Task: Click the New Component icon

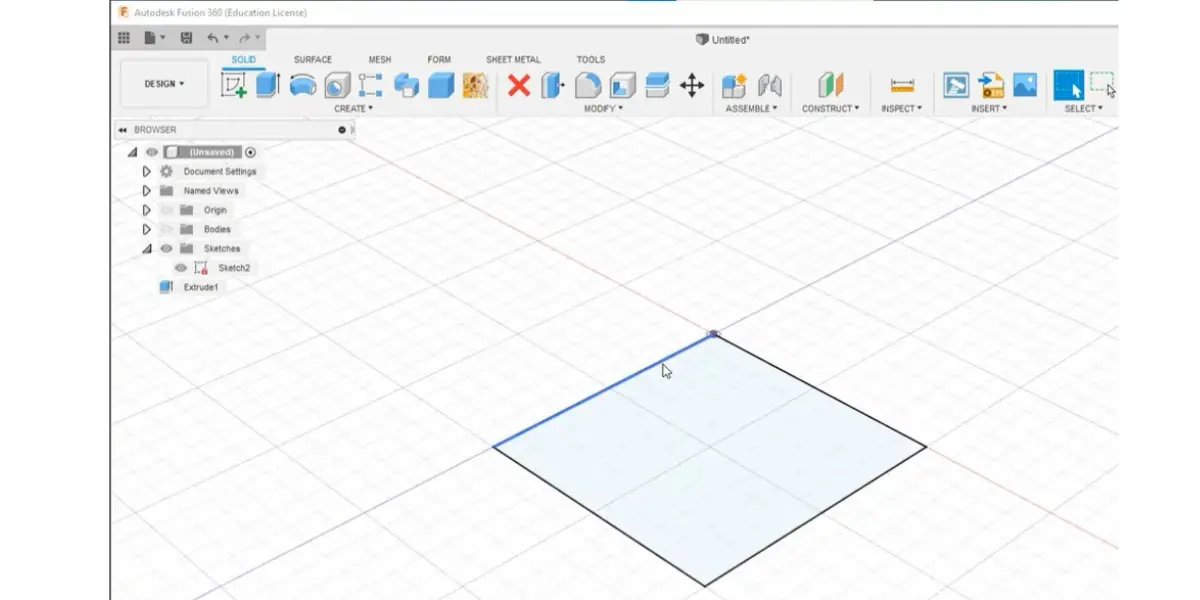Action: (x=735, y=85)
